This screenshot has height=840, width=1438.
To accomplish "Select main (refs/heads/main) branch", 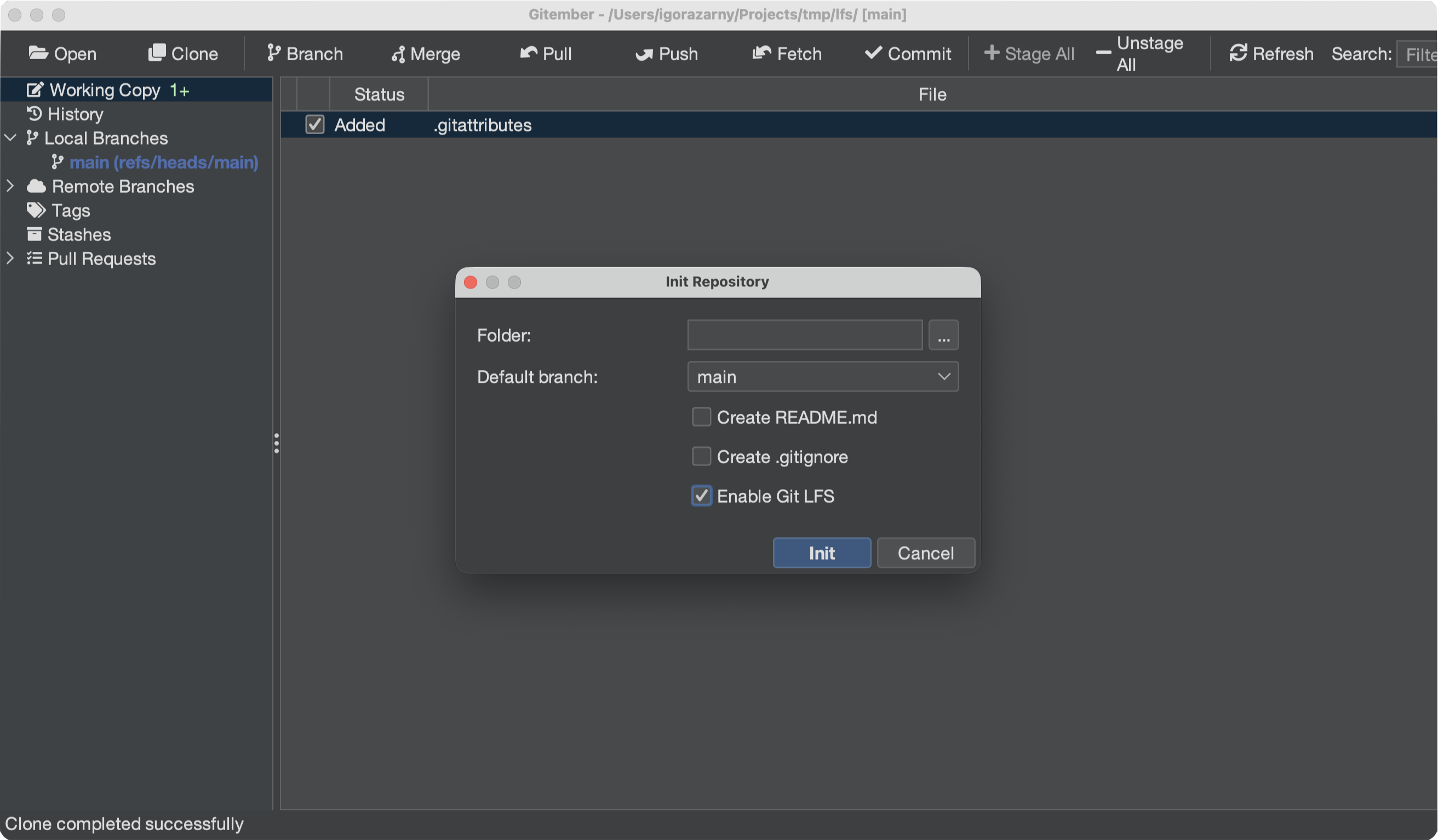I will (x=164, y=162).
